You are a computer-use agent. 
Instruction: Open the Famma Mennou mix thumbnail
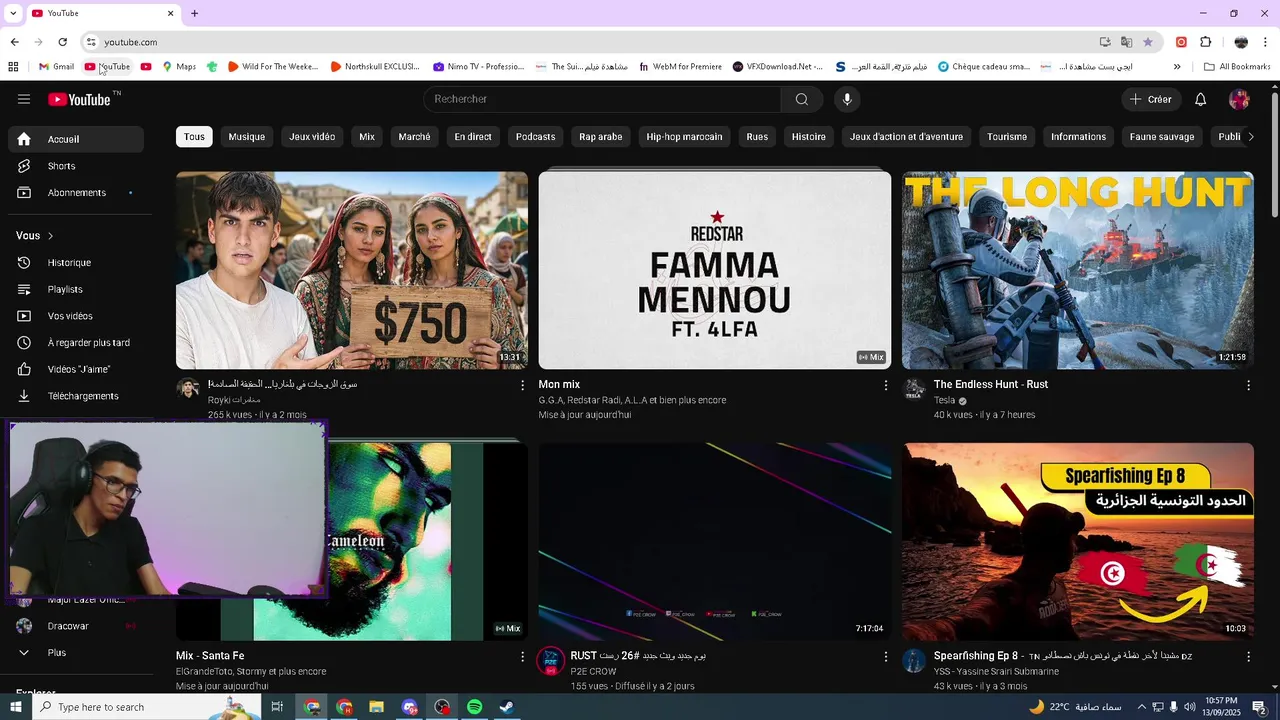tap(715, 270)
